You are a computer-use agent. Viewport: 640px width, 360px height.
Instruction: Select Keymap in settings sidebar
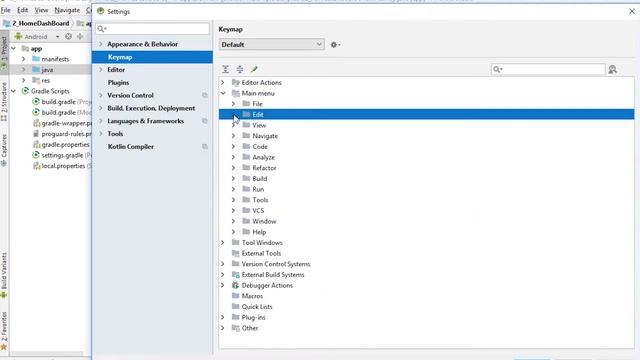(x=152, y=57)
